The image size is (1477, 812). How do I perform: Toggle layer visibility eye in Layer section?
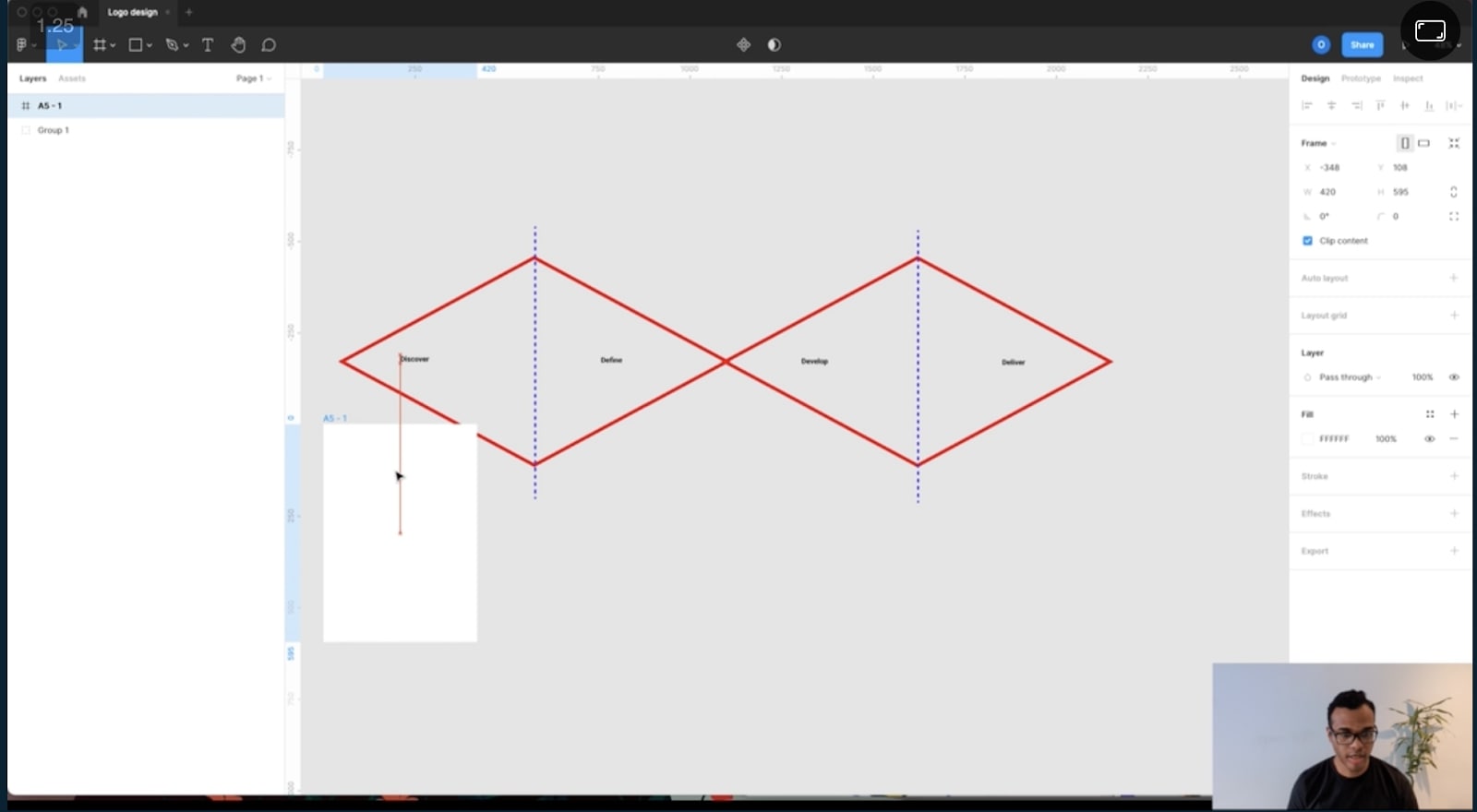click(1454, 377)
